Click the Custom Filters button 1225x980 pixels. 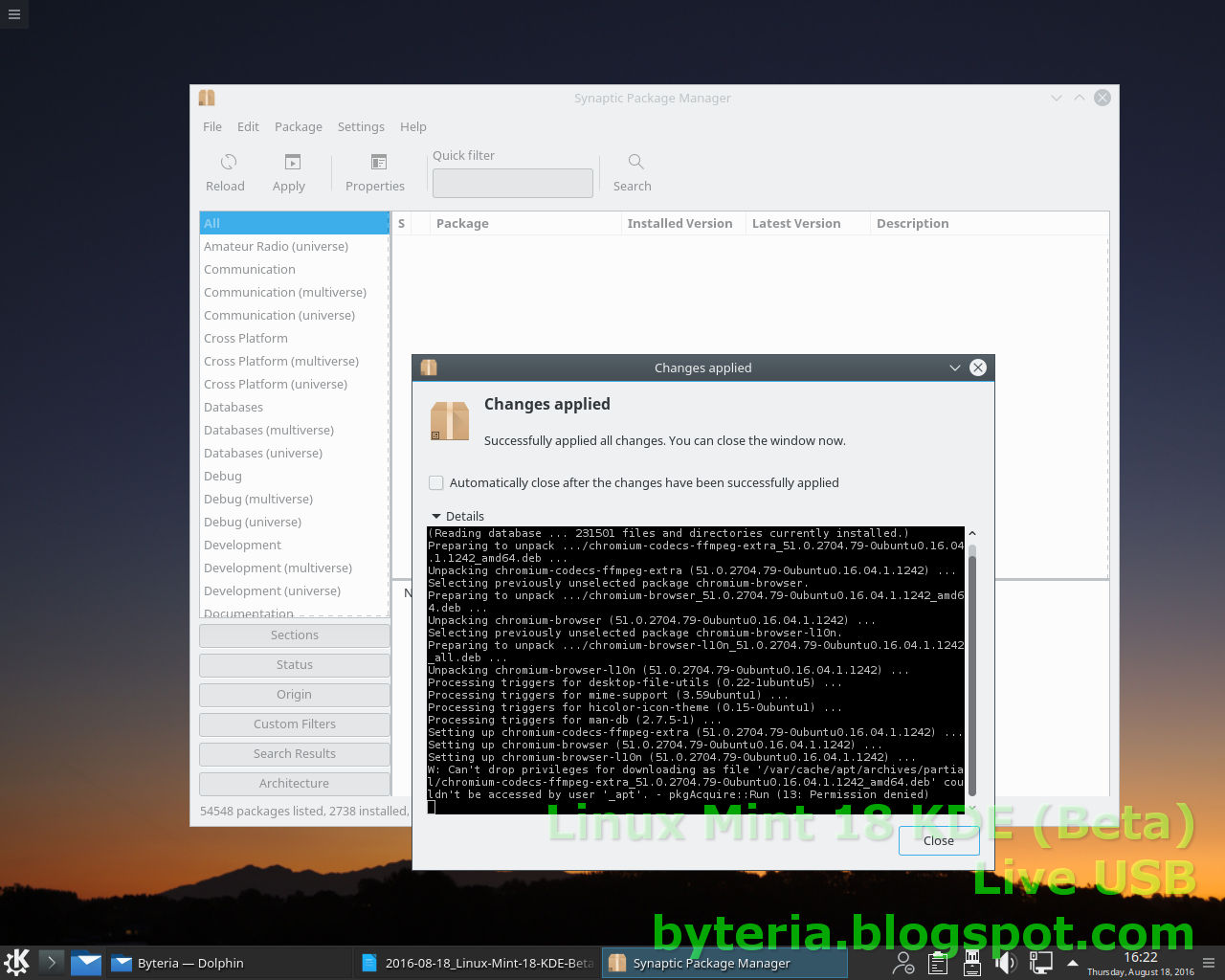point(295,724)
